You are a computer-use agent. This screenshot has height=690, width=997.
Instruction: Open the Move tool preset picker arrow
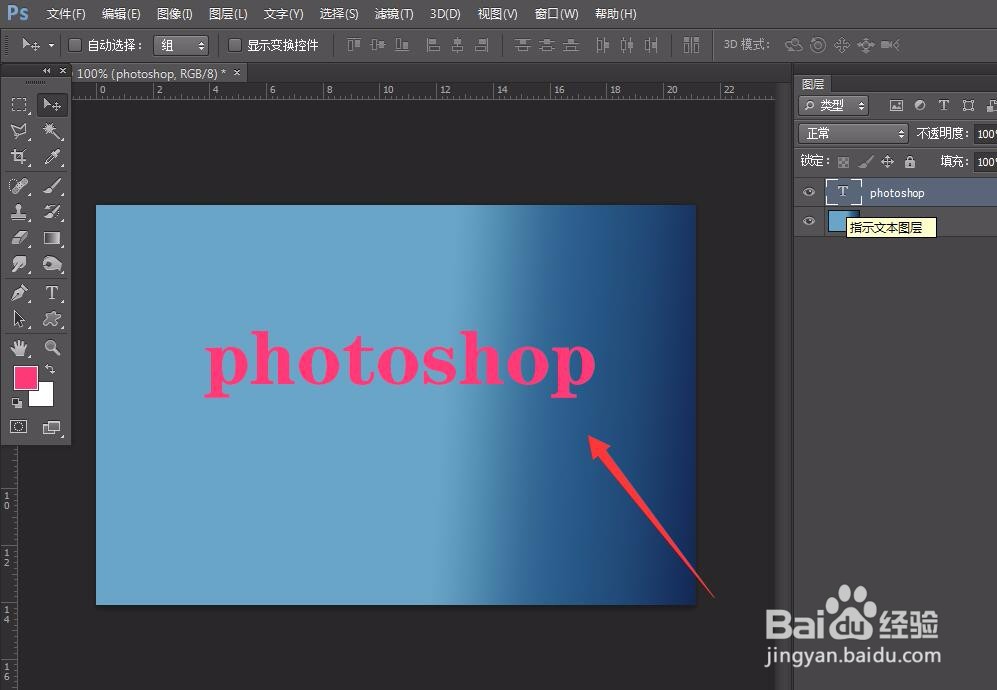click(x=52, y=45)
